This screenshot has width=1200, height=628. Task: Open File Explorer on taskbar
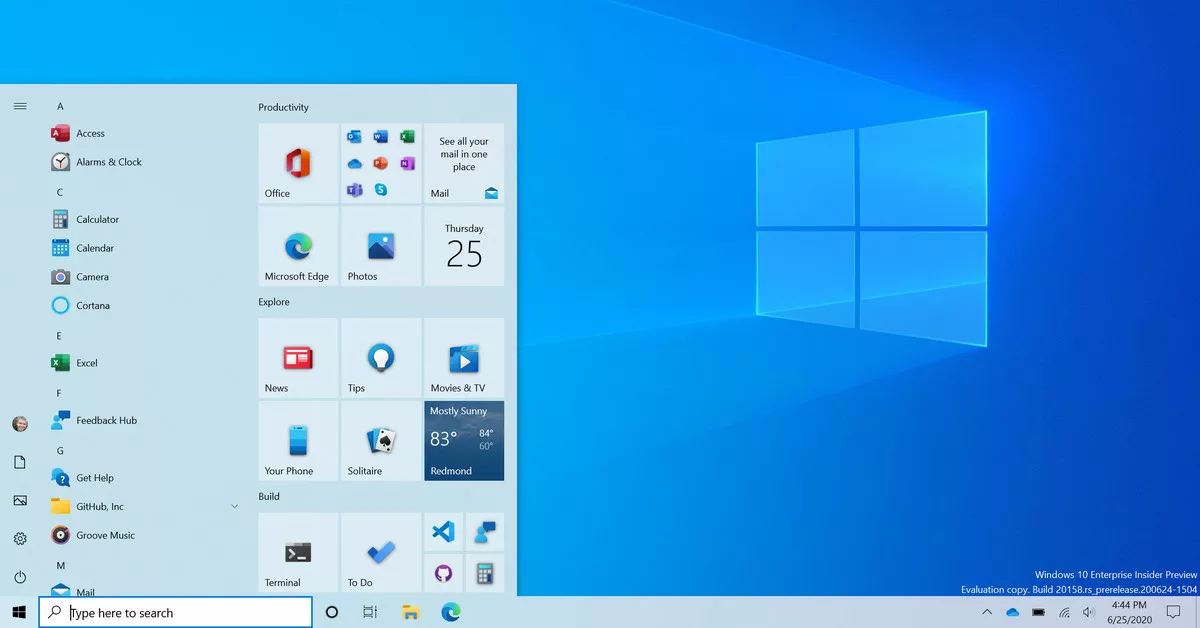pos(410,612)
